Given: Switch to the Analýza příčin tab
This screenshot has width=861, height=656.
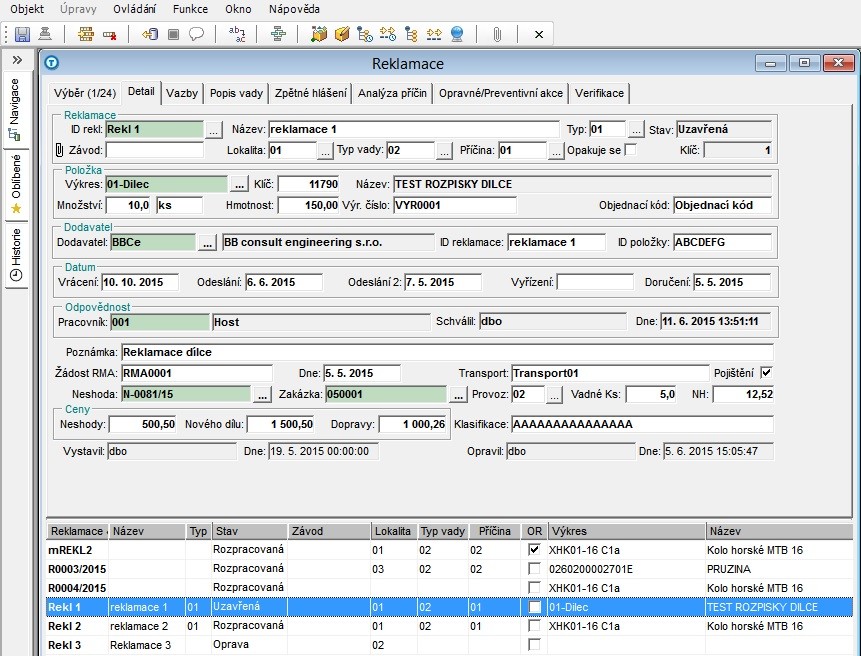Looking at the screenshot, I should 392,93.
